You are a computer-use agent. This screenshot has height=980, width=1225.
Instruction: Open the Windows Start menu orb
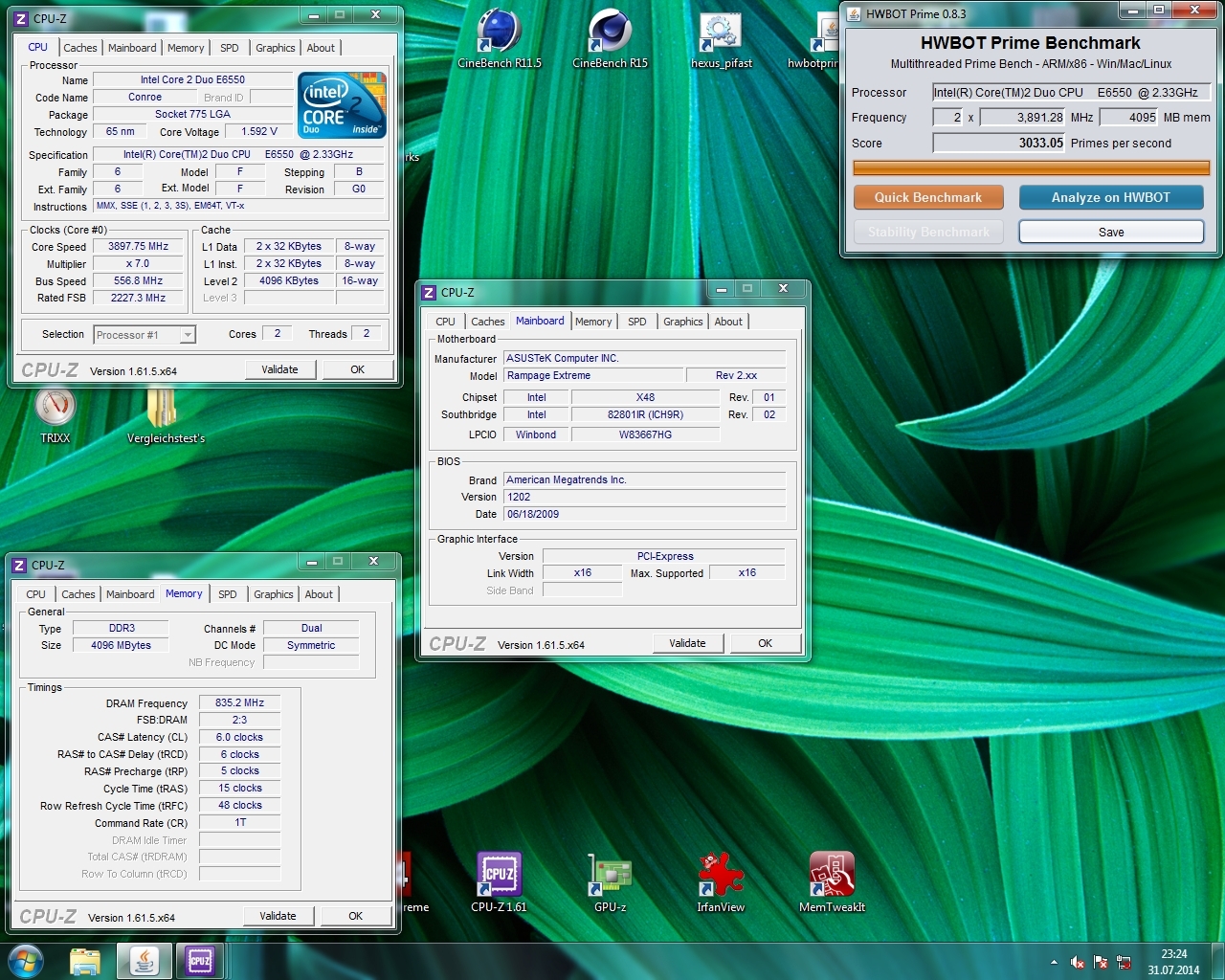25,961
